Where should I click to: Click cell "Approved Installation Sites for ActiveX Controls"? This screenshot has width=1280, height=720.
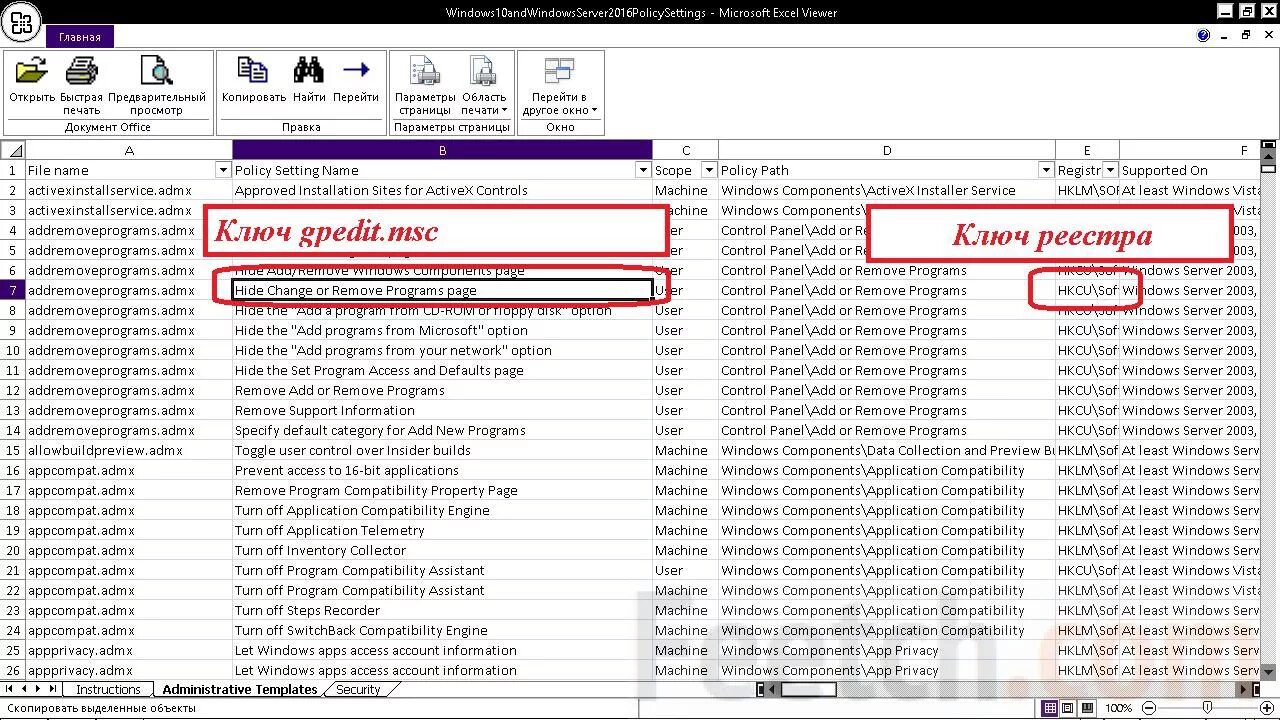pyautogui.click(x=442, y=190)
